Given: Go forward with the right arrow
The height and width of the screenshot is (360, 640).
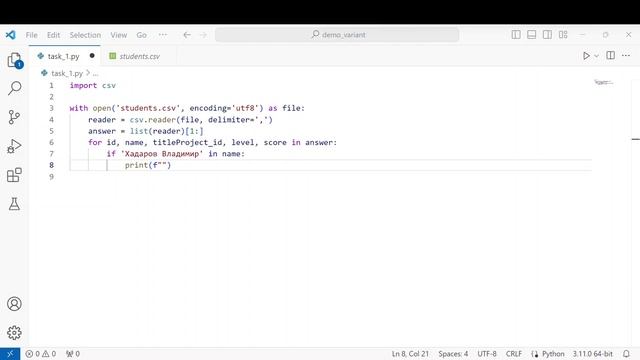Looking at the screenshot, I should click(x=203, y=35).
